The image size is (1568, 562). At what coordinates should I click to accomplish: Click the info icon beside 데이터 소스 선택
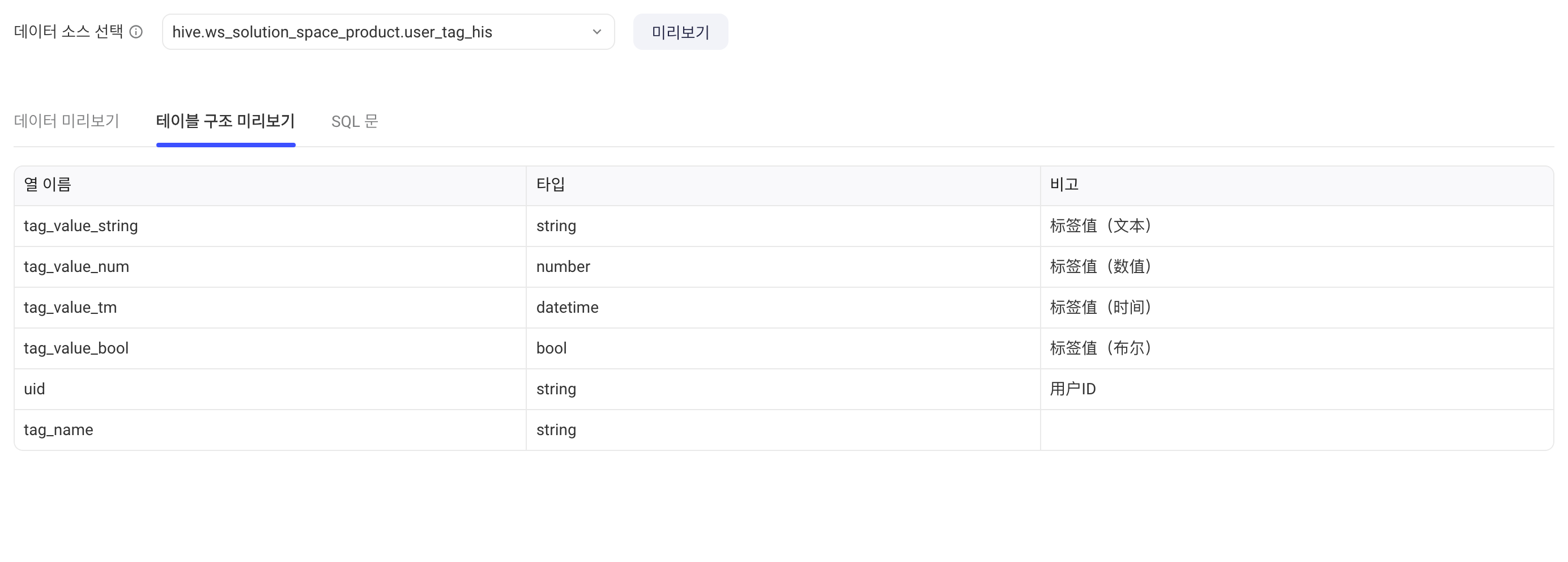(137, 32)
